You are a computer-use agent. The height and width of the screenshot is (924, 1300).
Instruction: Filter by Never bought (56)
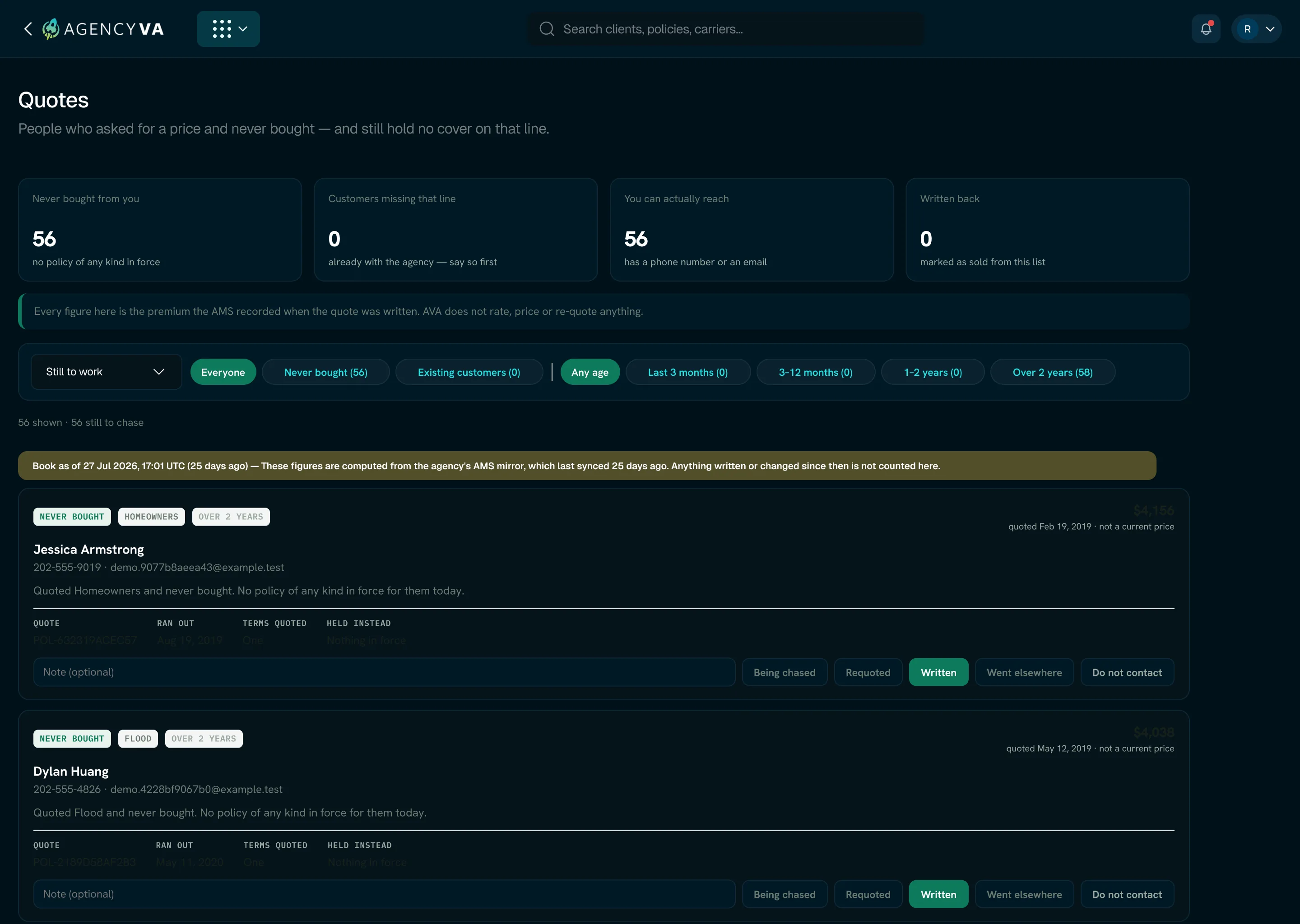[x=325, y=372]
